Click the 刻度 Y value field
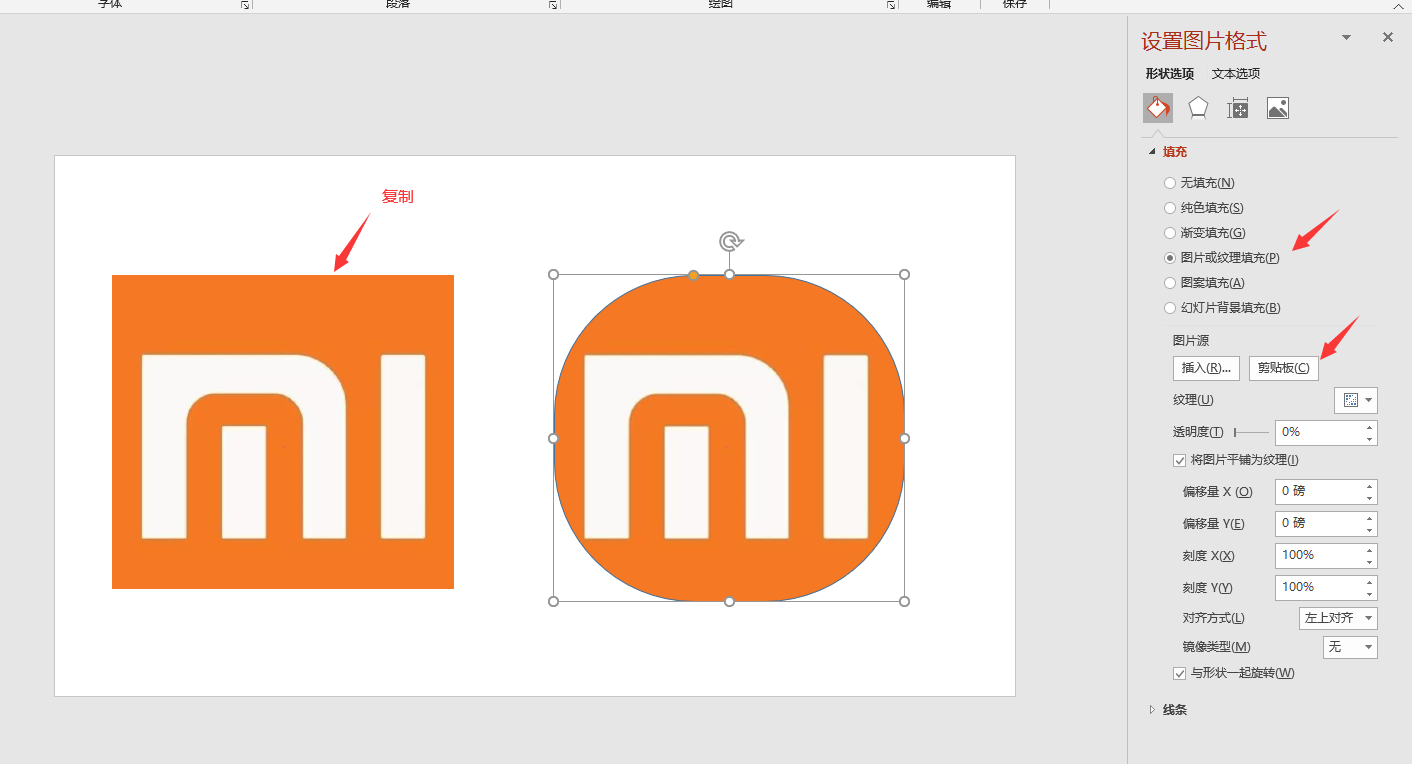1412x764 pixels. (1317, 587)
